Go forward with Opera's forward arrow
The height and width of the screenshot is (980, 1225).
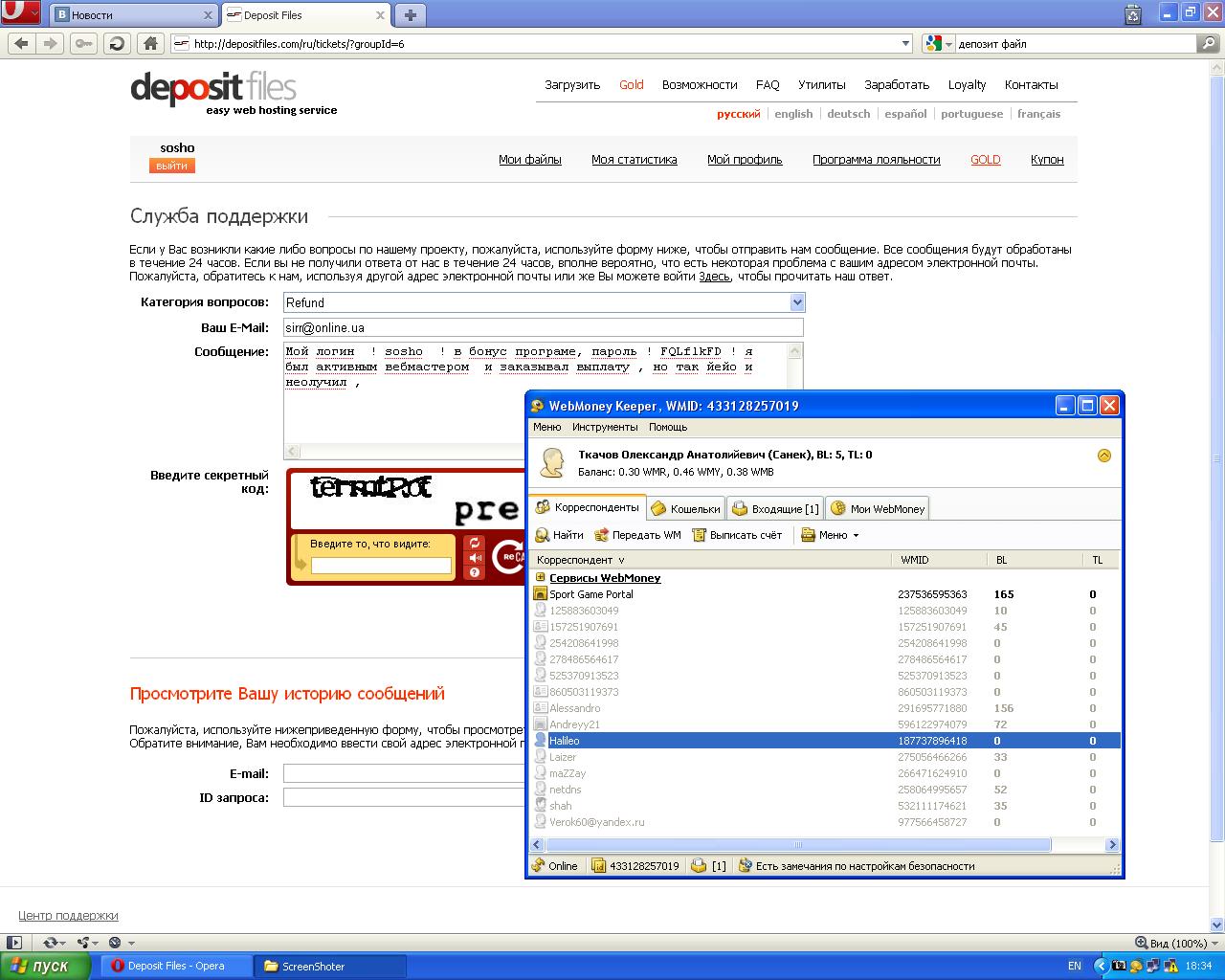tap(50, 43)
